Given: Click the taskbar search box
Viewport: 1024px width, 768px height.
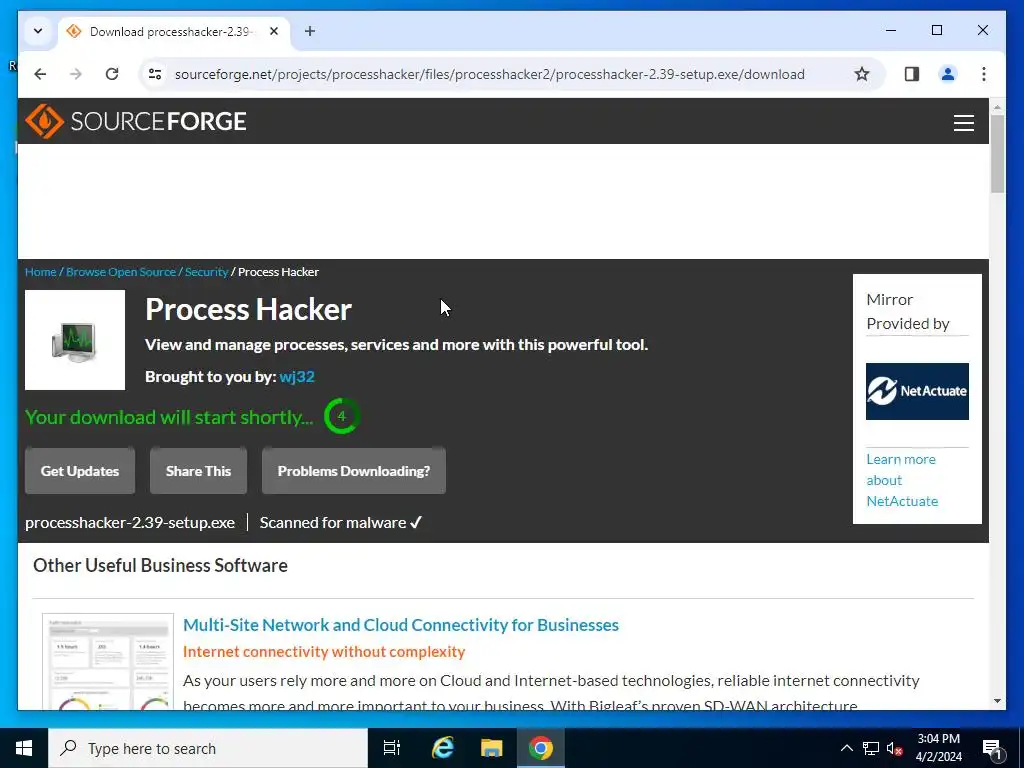Looking at the screenshot, I should point(208,748).
